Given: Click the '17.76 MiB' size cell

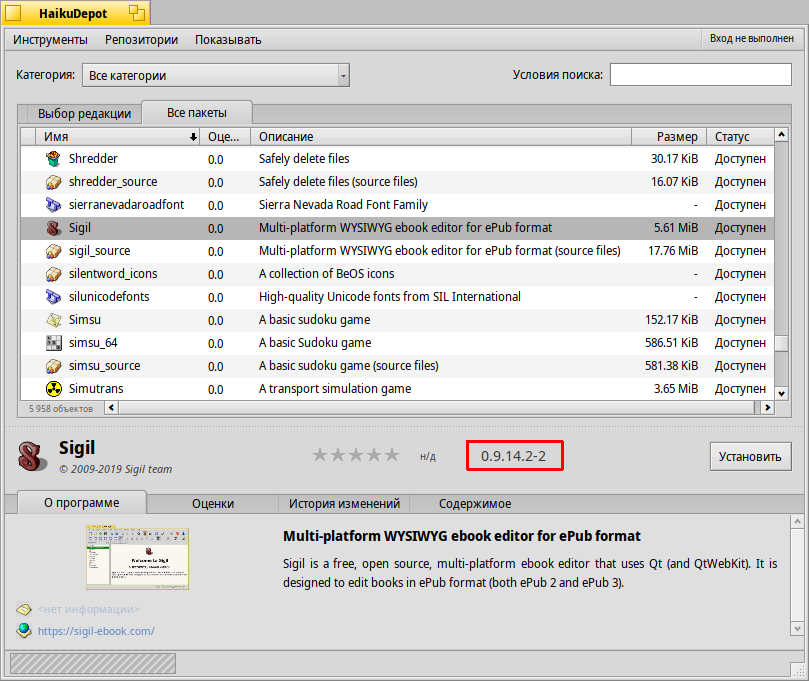Looking at the screenshot, I should pyautogui.click(x=673, y=251).
